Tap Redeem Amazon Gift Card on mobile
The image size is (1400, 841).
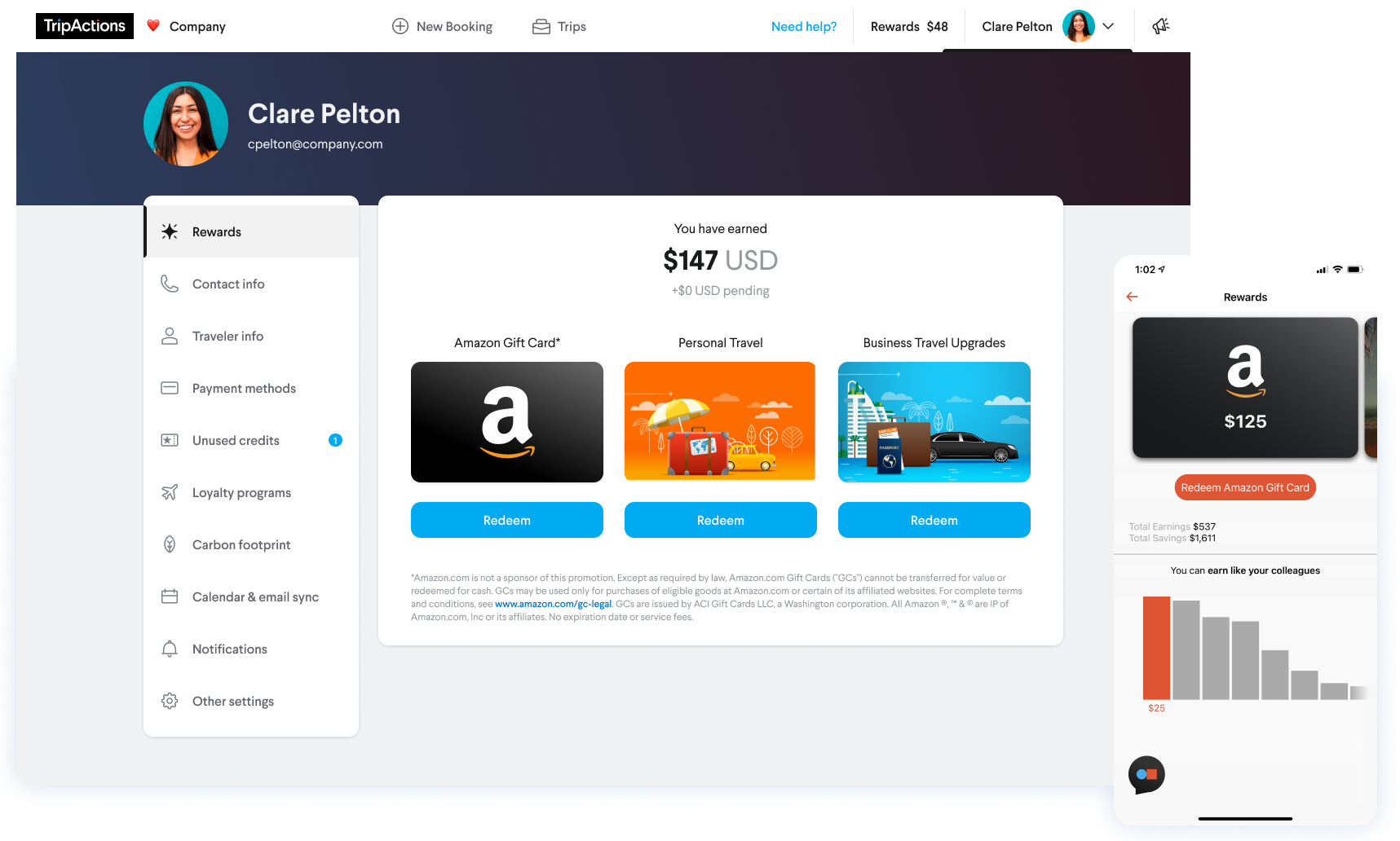click(1245, 487)
